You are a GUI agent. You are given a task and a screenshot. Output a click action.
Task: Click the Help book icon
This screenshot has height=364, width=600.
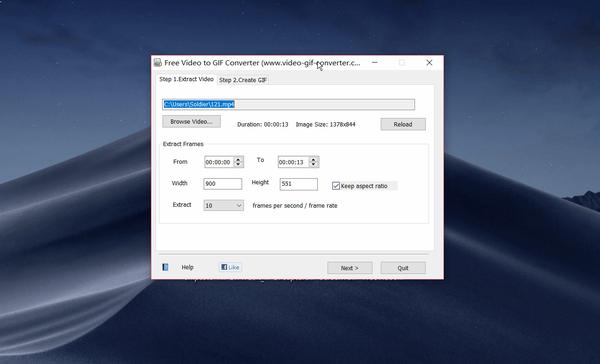click(165, 267)
